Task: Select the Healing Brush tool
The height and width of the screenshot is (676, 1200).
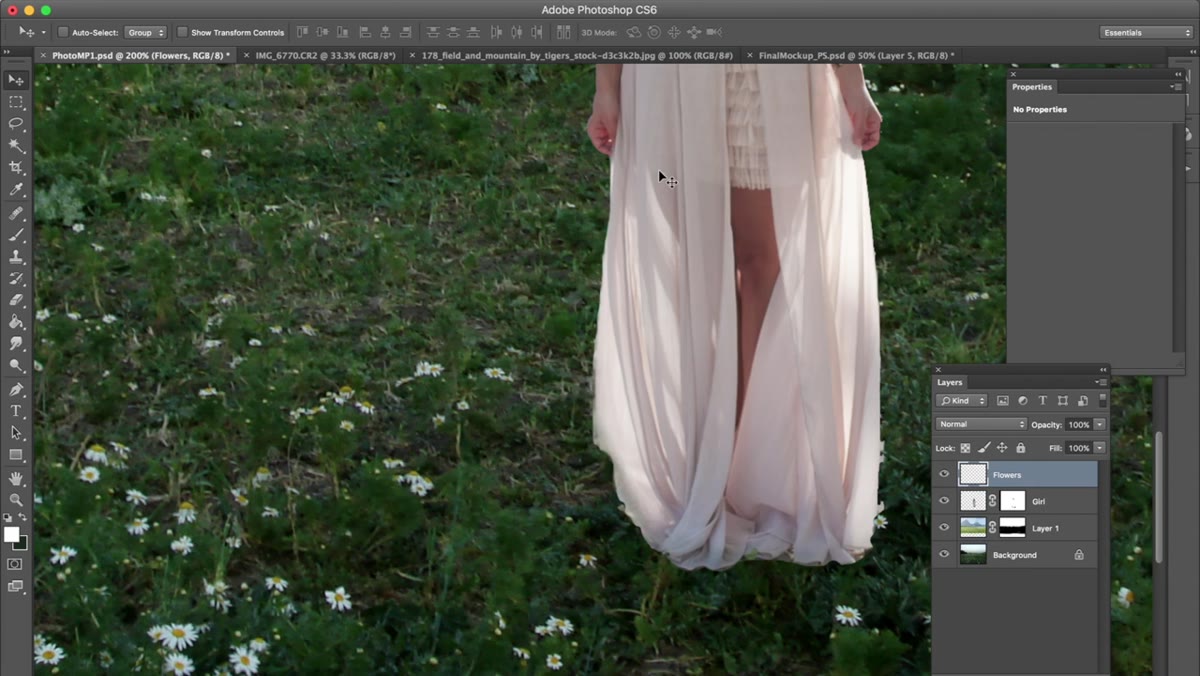Action: (16, 213)
